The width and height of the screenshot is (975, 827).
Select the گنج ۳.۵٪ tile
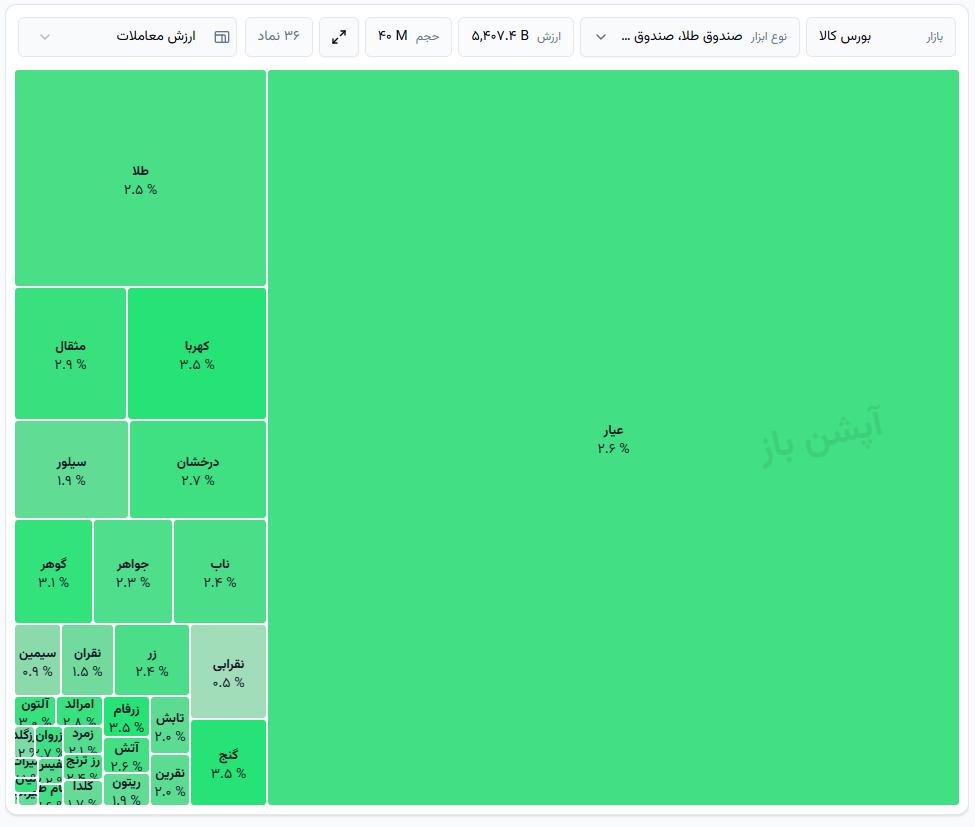tap(229, 762)
